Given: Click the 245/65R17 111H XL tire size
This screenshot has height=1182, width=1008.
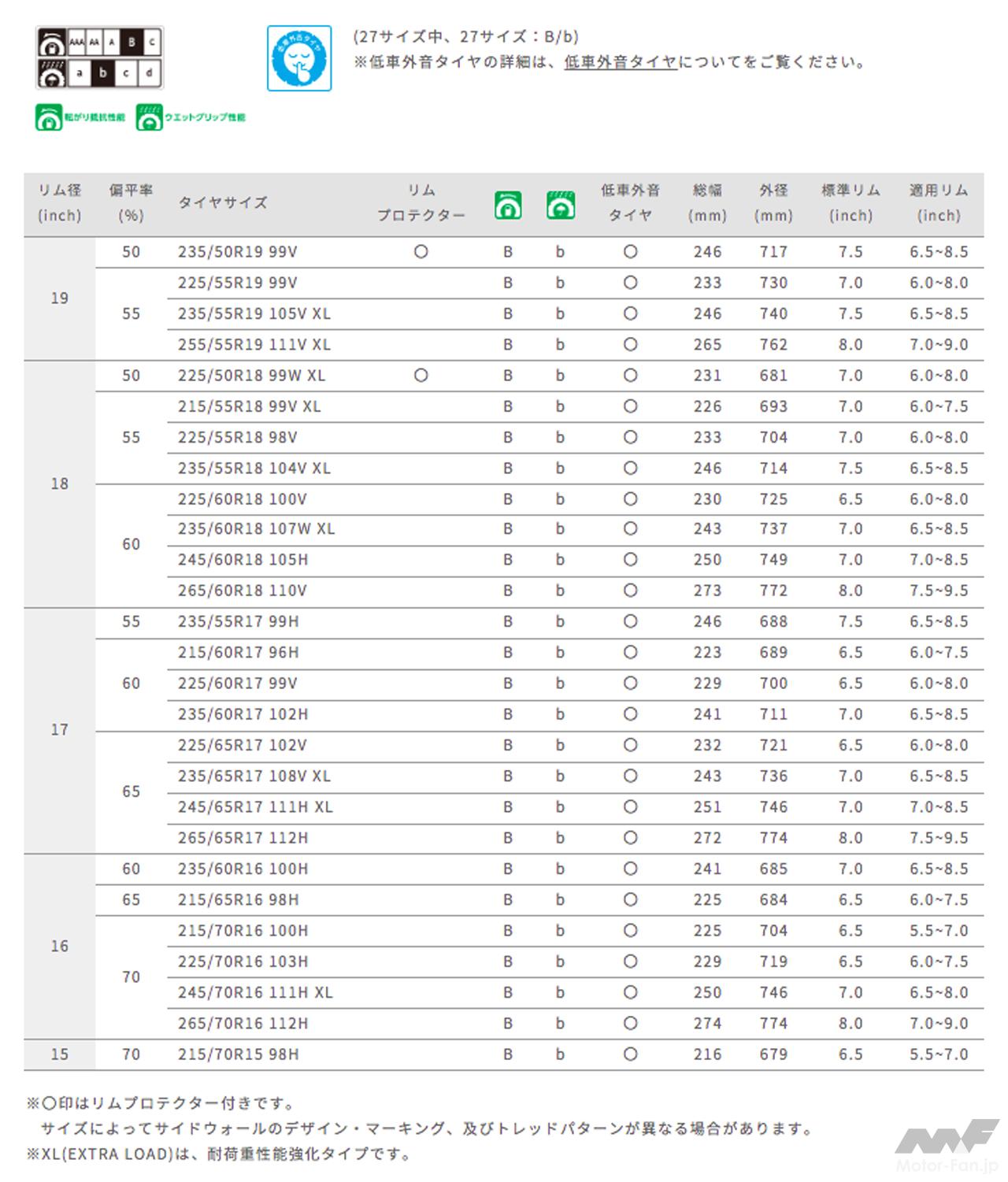Looking at the screenshot, I should [255, 807].
